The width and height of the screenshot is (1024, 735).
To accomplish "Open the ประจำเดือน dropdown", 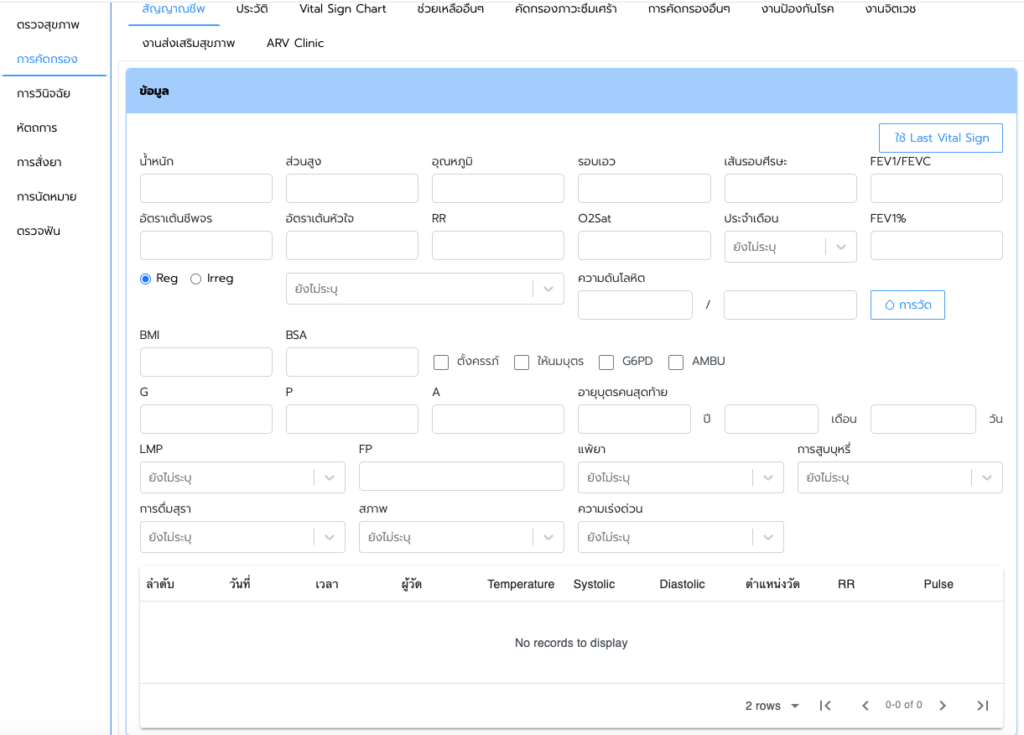I will pos(790,246).
